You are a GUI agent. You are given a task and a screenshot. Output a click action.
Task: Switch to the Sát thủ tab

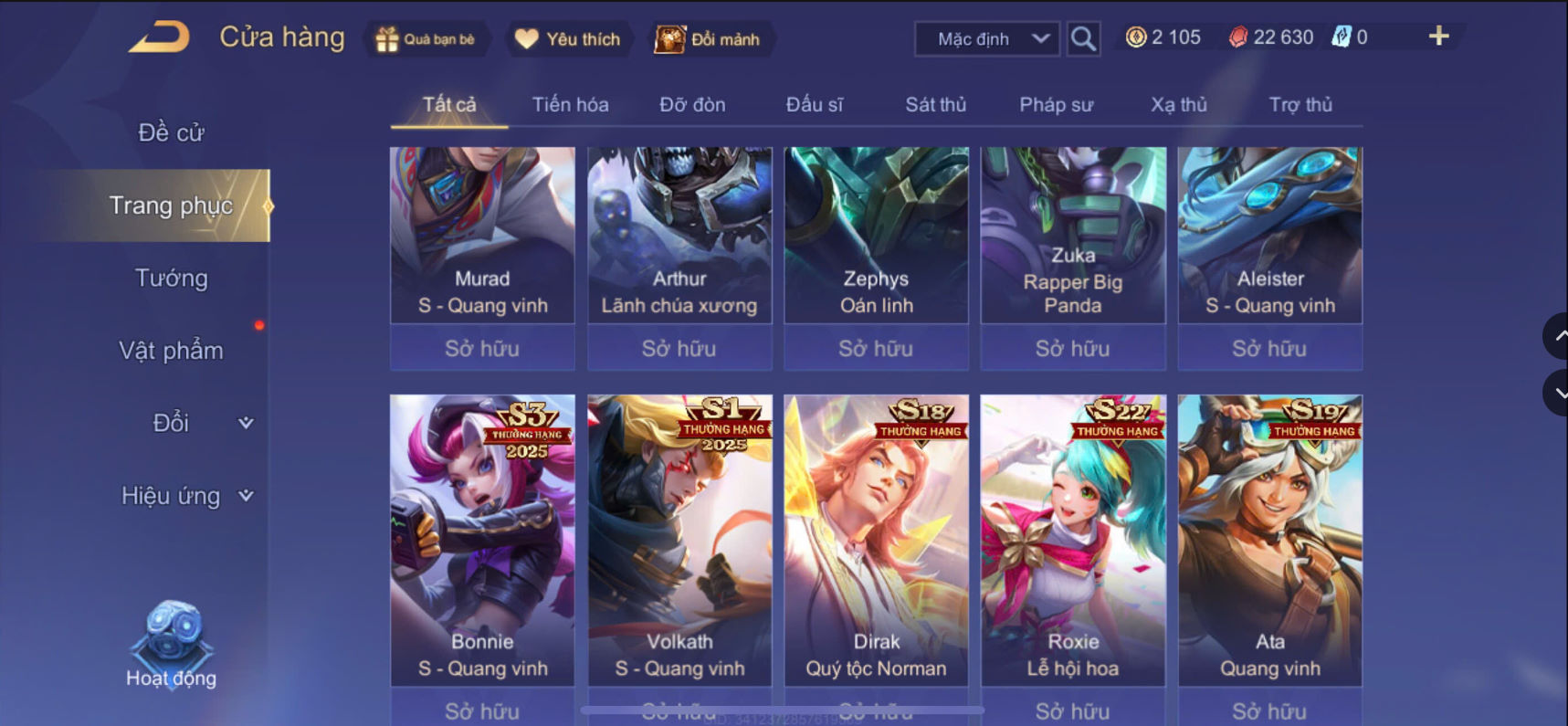[935, 104]
